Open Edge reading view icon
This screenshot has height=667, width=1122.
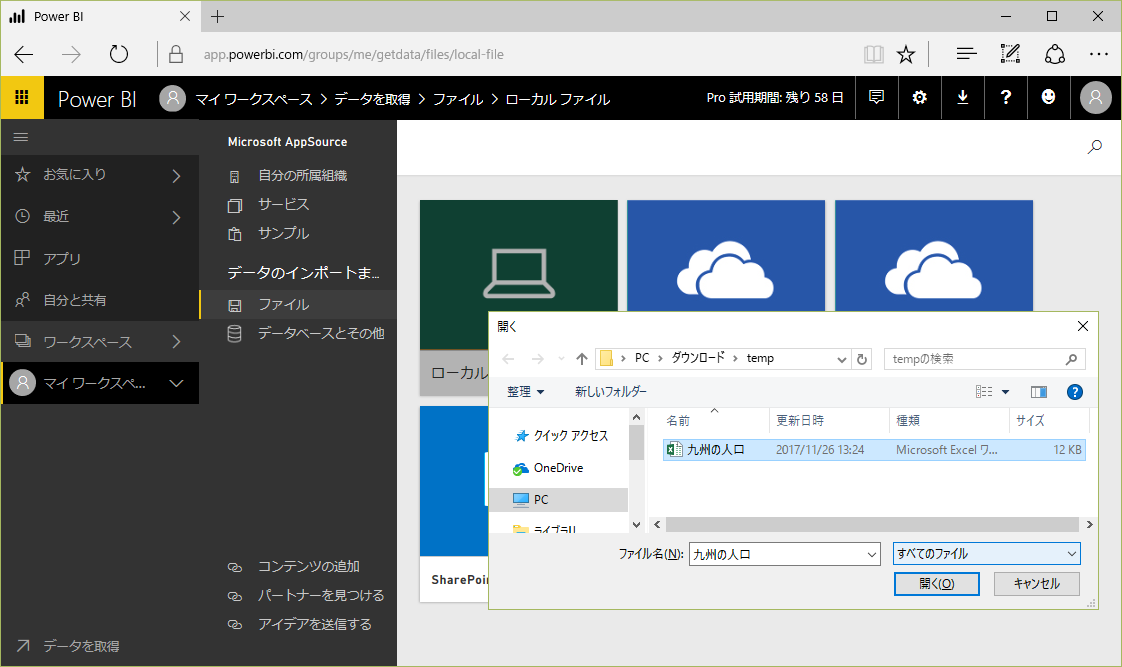tap(874, 54)
